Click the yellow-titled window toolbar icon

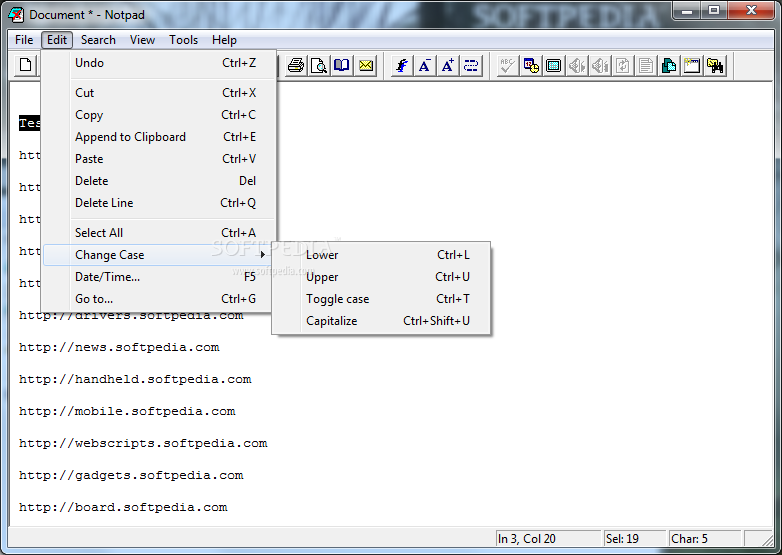pos(692,65)
